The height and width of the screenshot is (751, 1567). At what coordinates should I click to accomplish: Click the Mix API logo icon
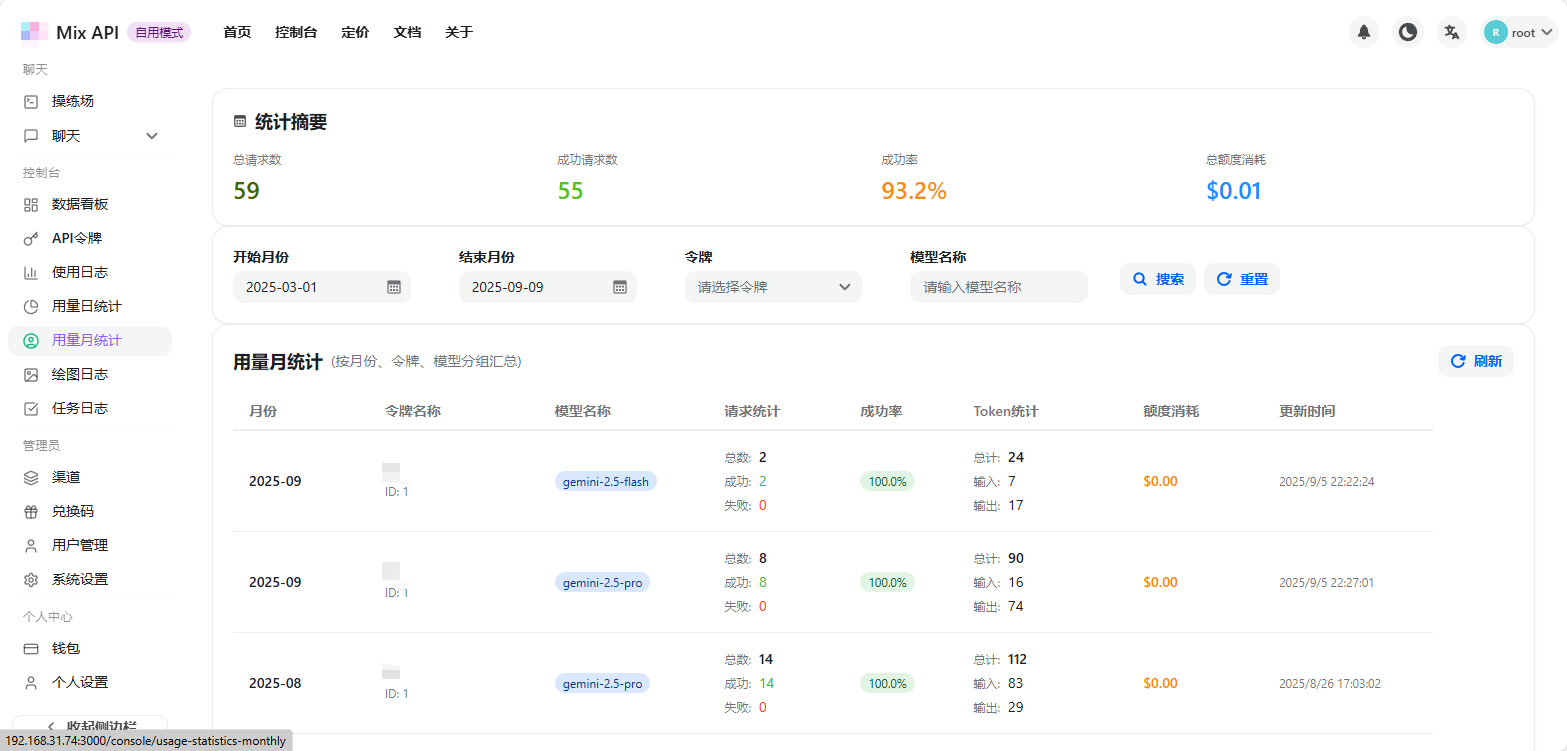pos(34,32)
